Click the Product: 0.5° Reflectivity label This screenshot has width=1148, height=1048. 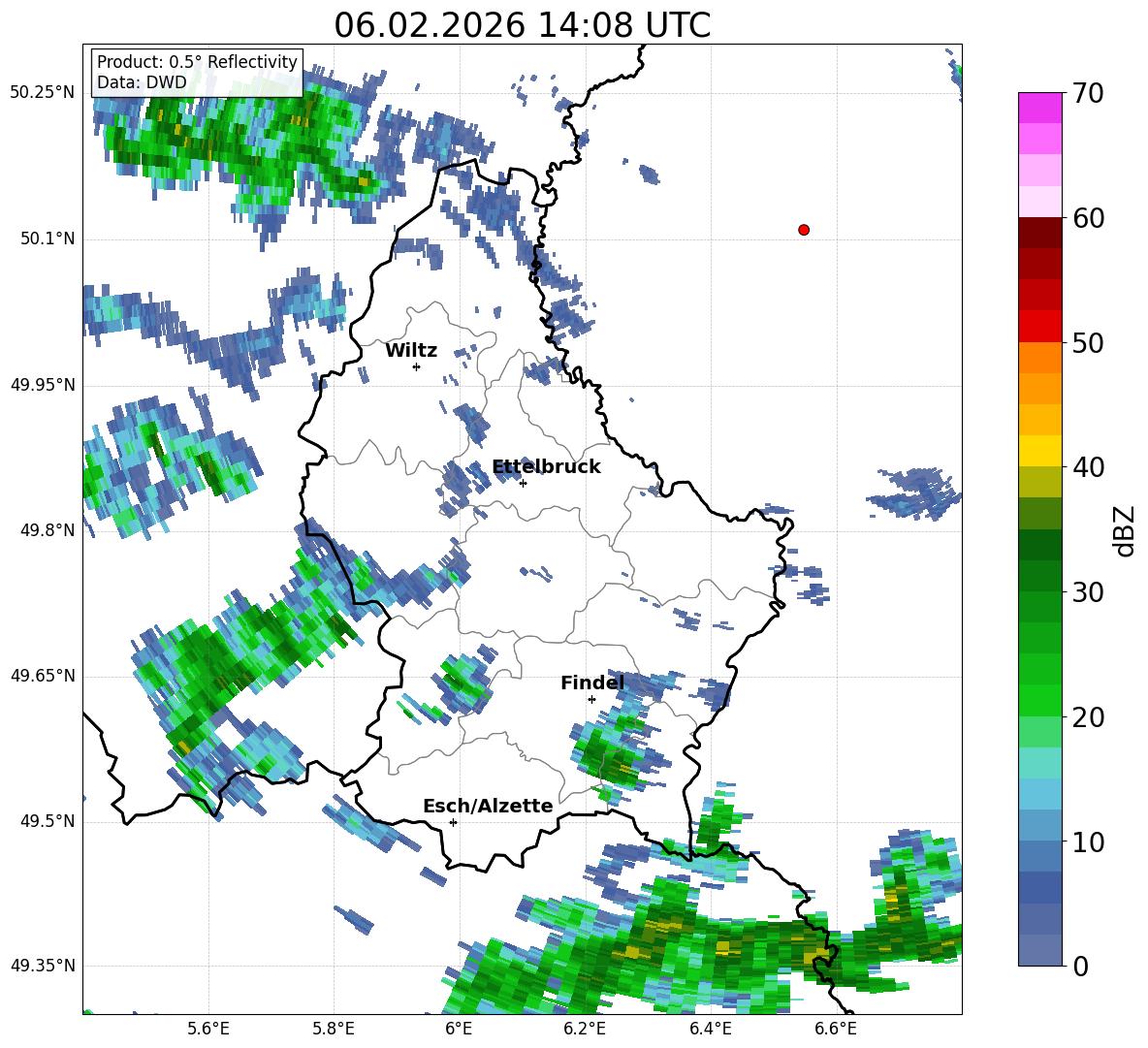(197, 62)
